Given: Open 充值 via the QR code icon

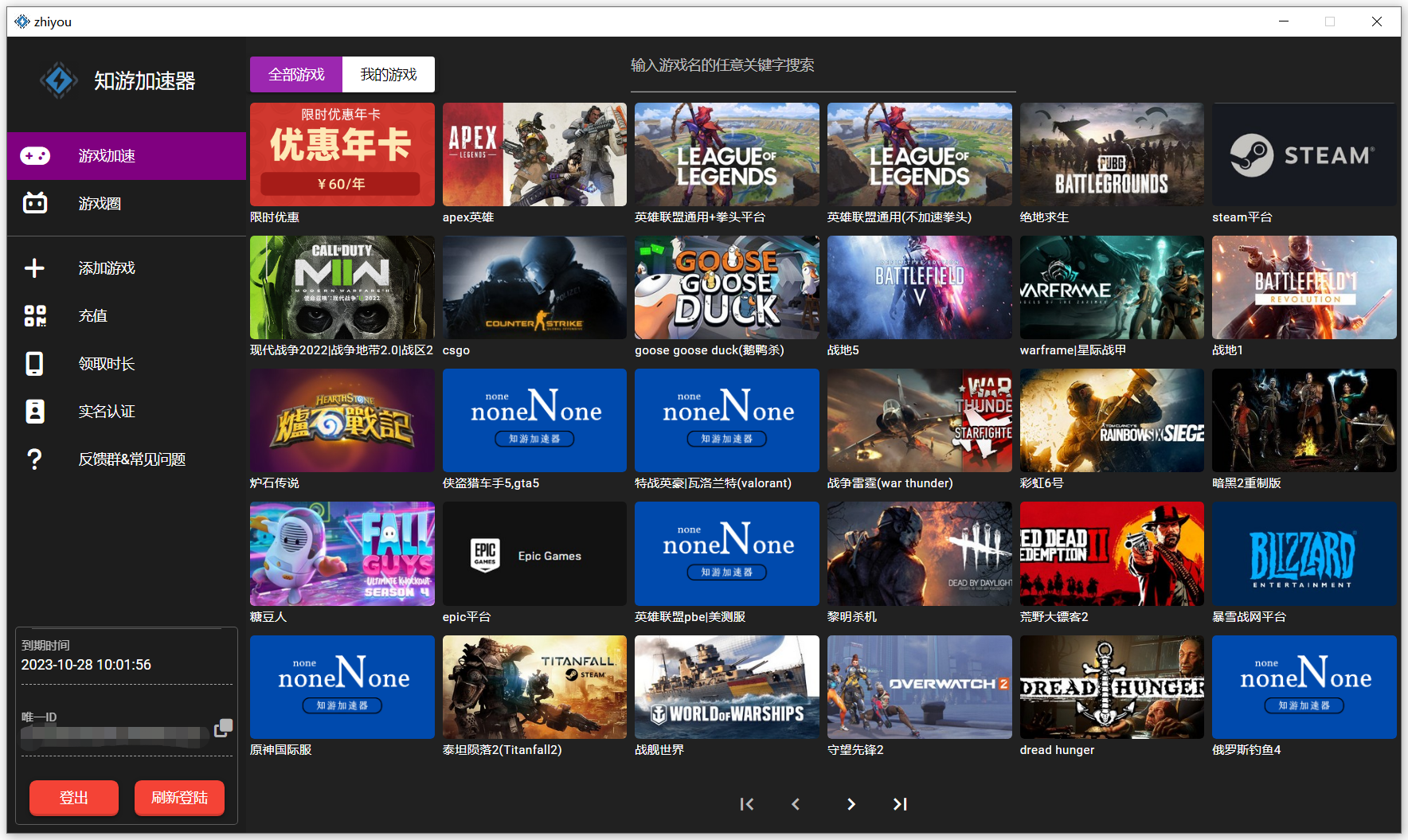Looking at the screenshot, I should tap(34, 316).
